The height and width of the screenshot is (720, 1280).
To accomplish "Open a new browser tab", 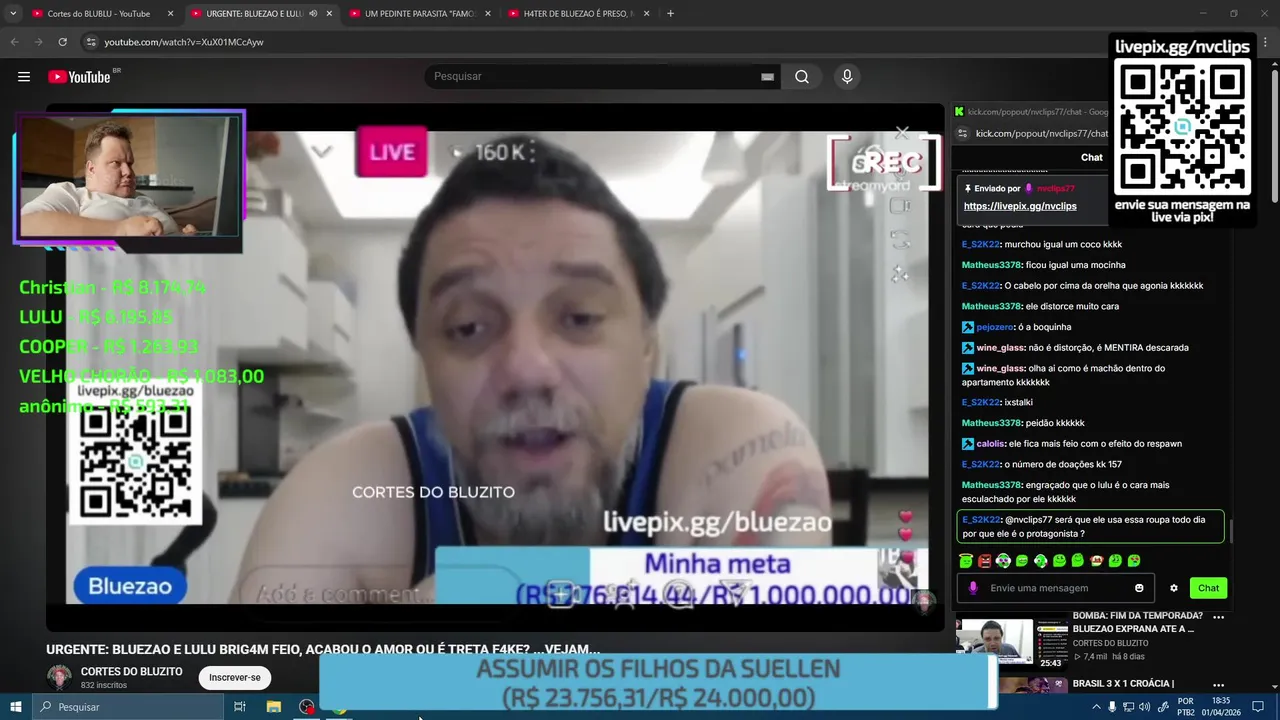I will pos(670,14).
